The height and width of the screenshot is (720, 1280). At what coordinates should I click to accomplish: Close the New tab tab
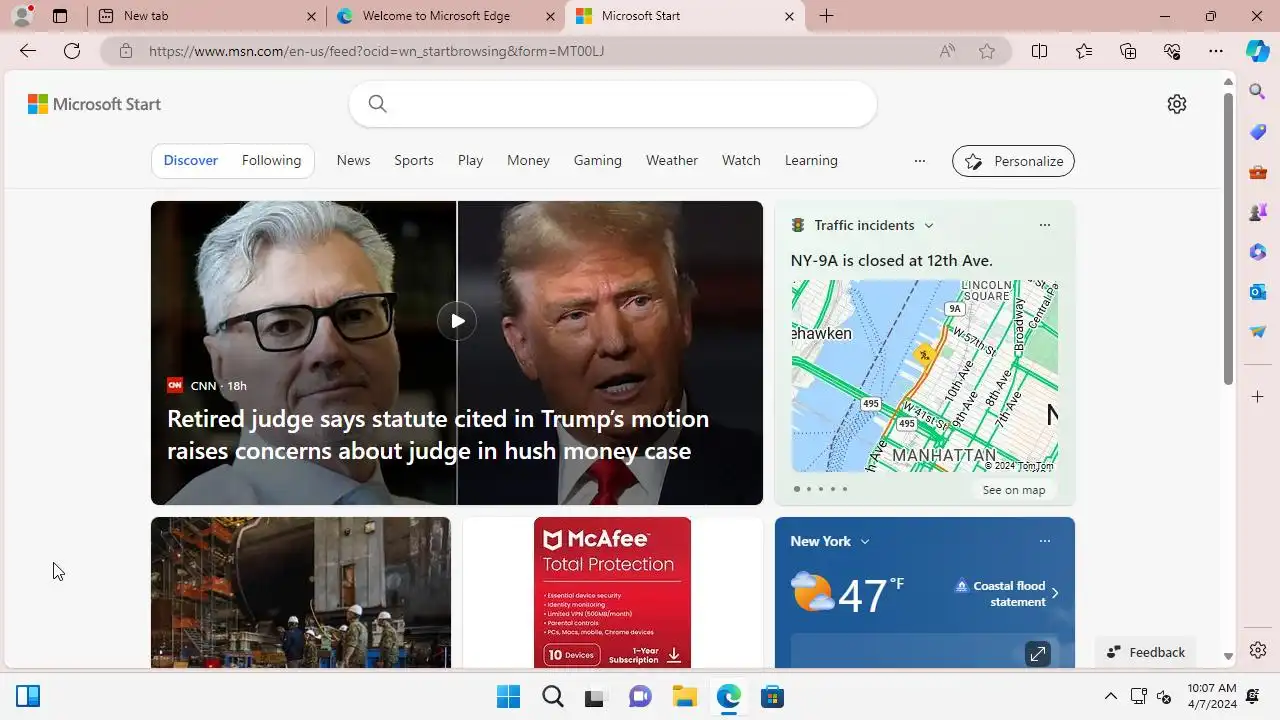tap(311, 16)
